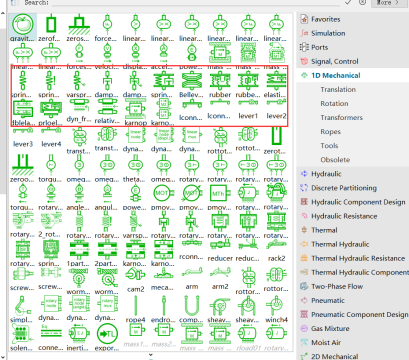Show the Ropes subcategory

[330, 132]
